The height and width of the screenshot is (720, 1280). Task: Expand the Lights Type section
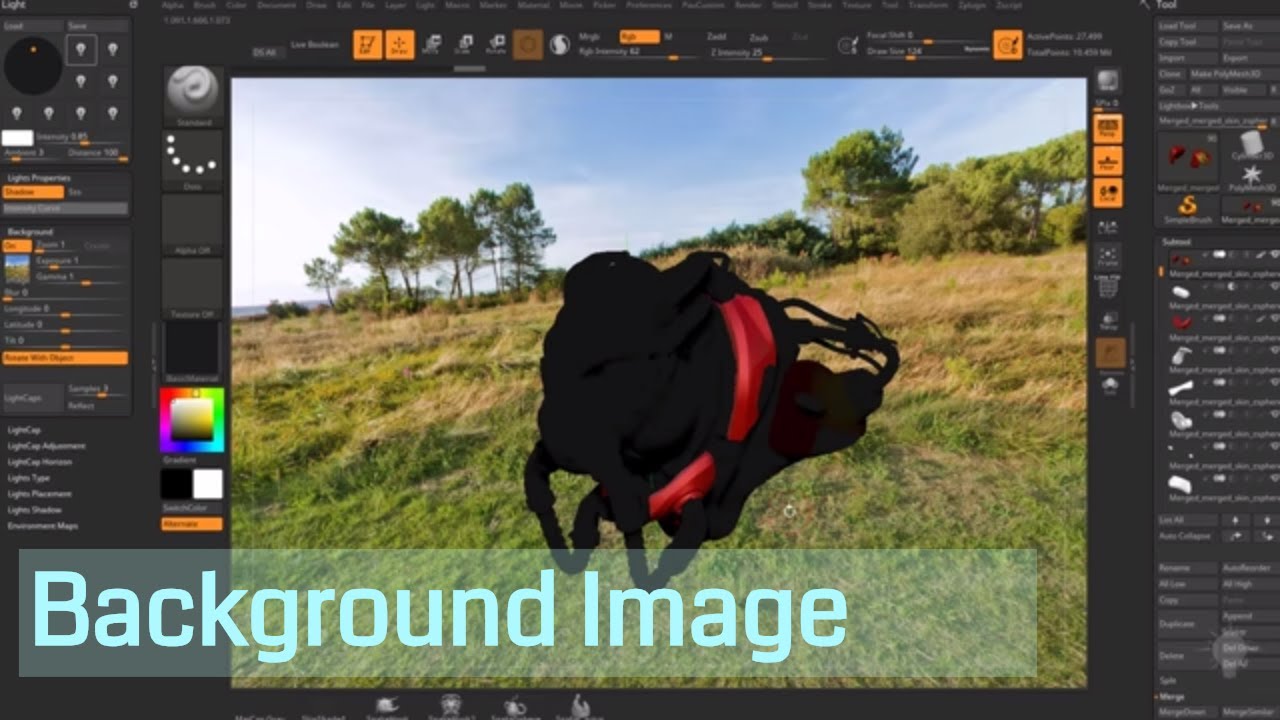pos(29,478)
